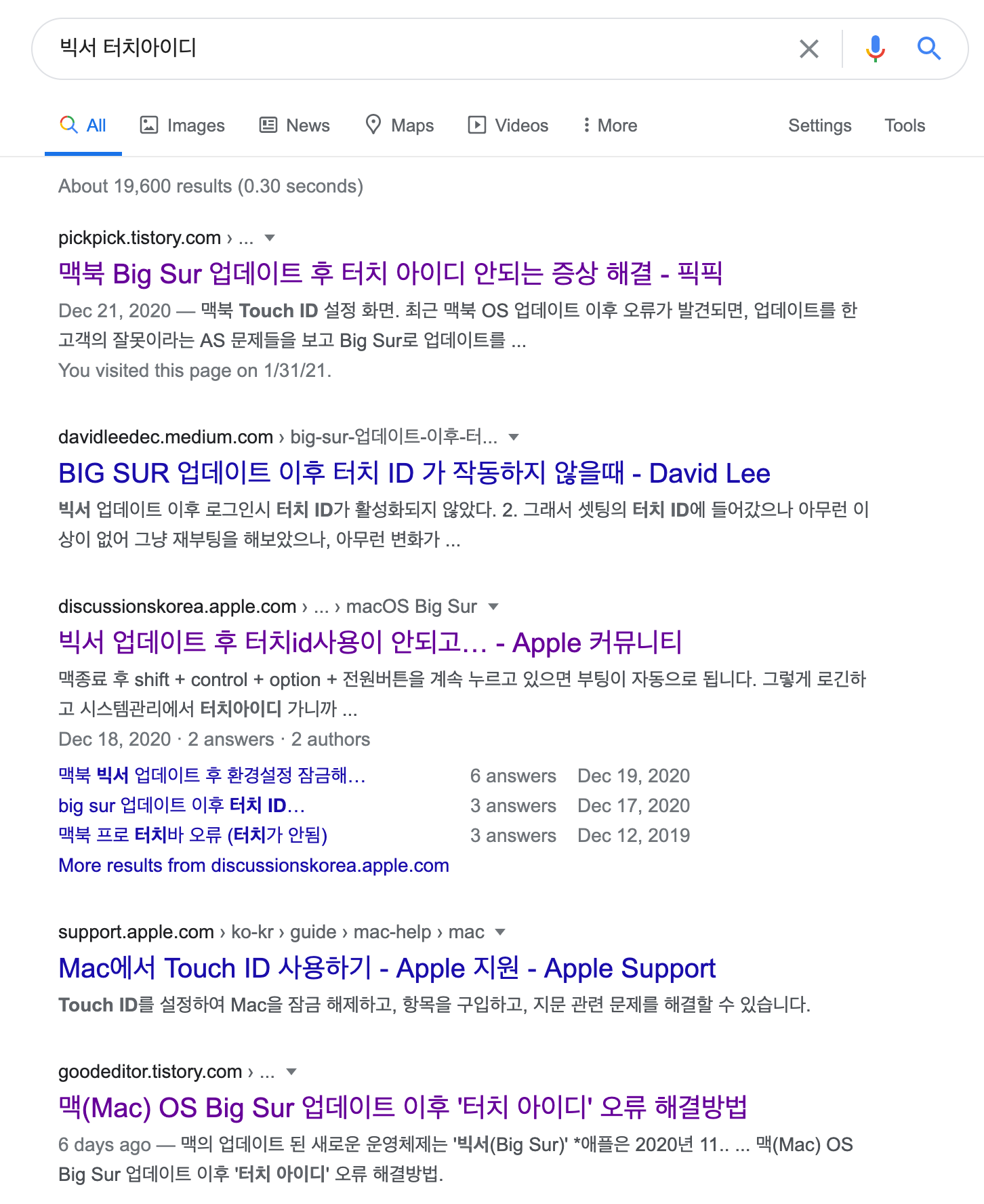The image size is (984, 1204).
Task: Switch to the Maps tab
Action: click(x=400, y=126)
